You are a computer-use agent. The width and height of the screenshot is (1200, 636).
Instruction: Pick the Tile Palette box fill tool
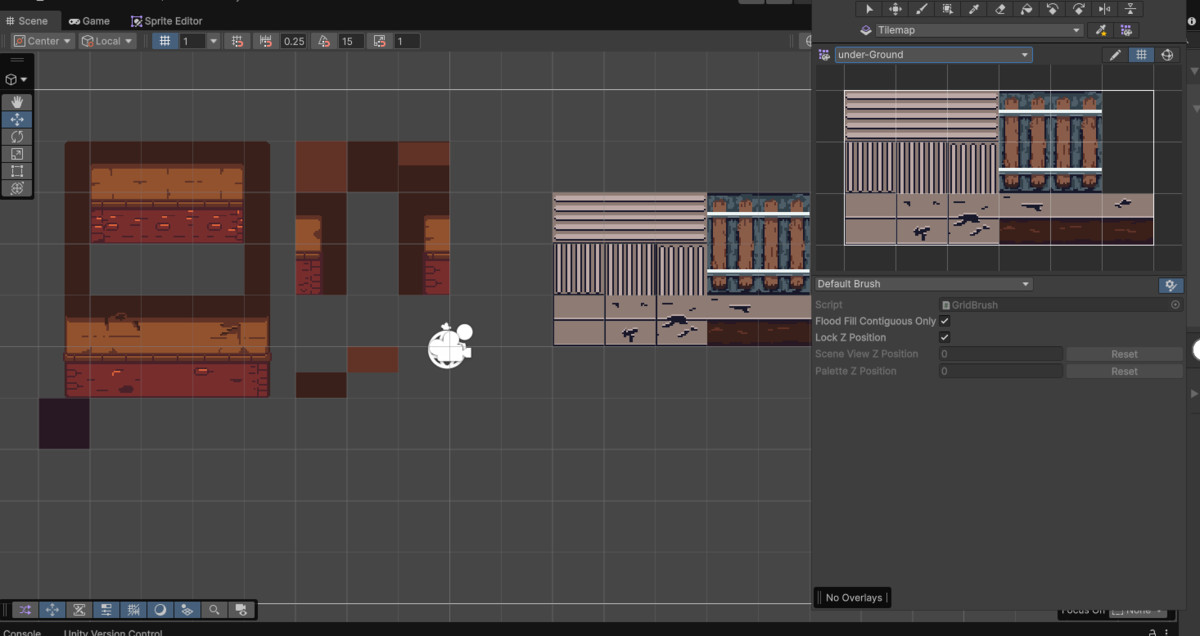pos(947,9)
